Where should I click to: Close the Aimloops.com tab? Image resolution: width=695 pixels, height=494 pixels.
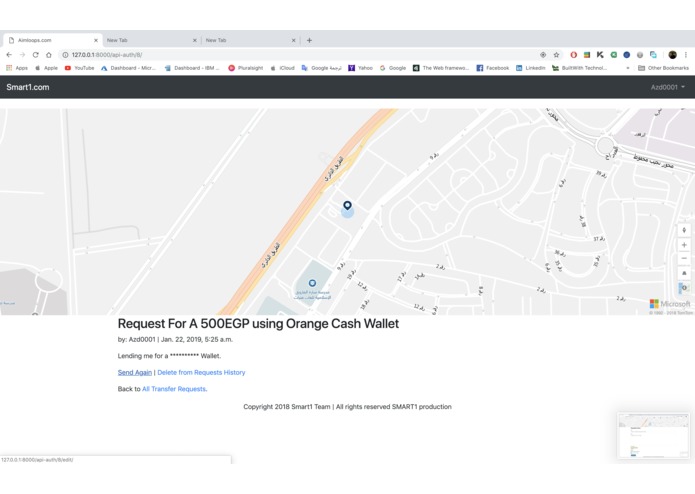pos(96,40)
